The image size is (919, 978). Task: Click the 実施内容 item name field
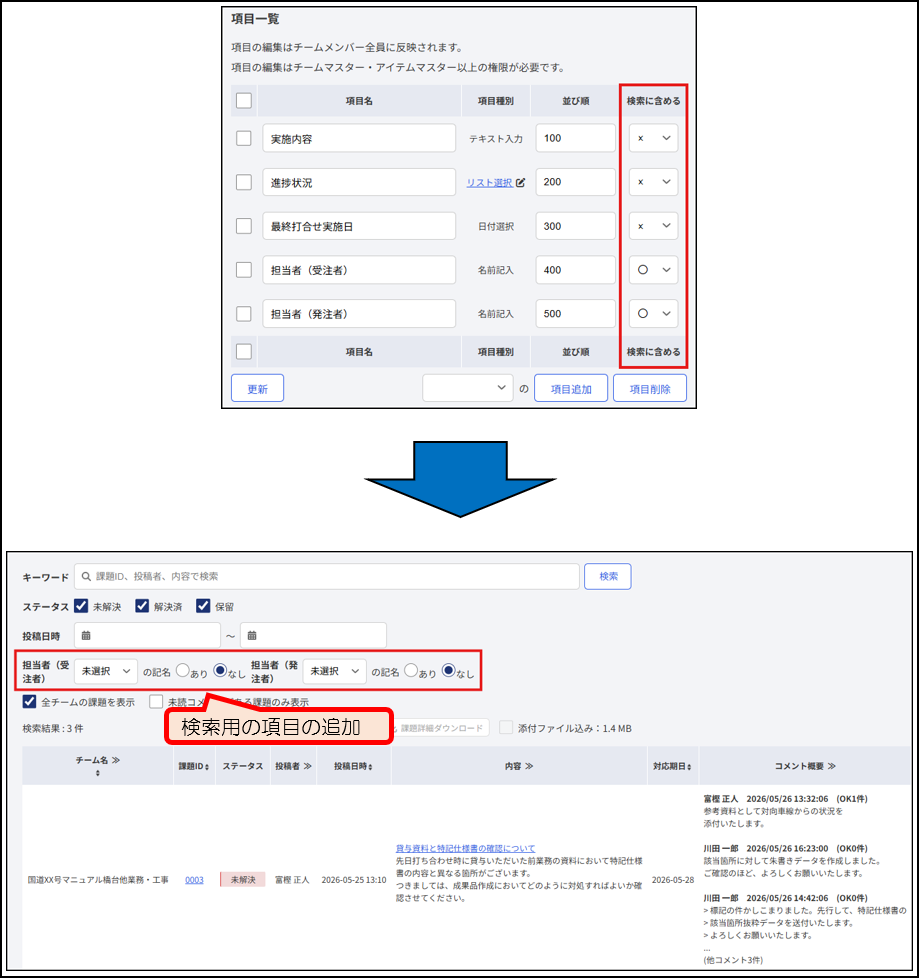point(359,138)
